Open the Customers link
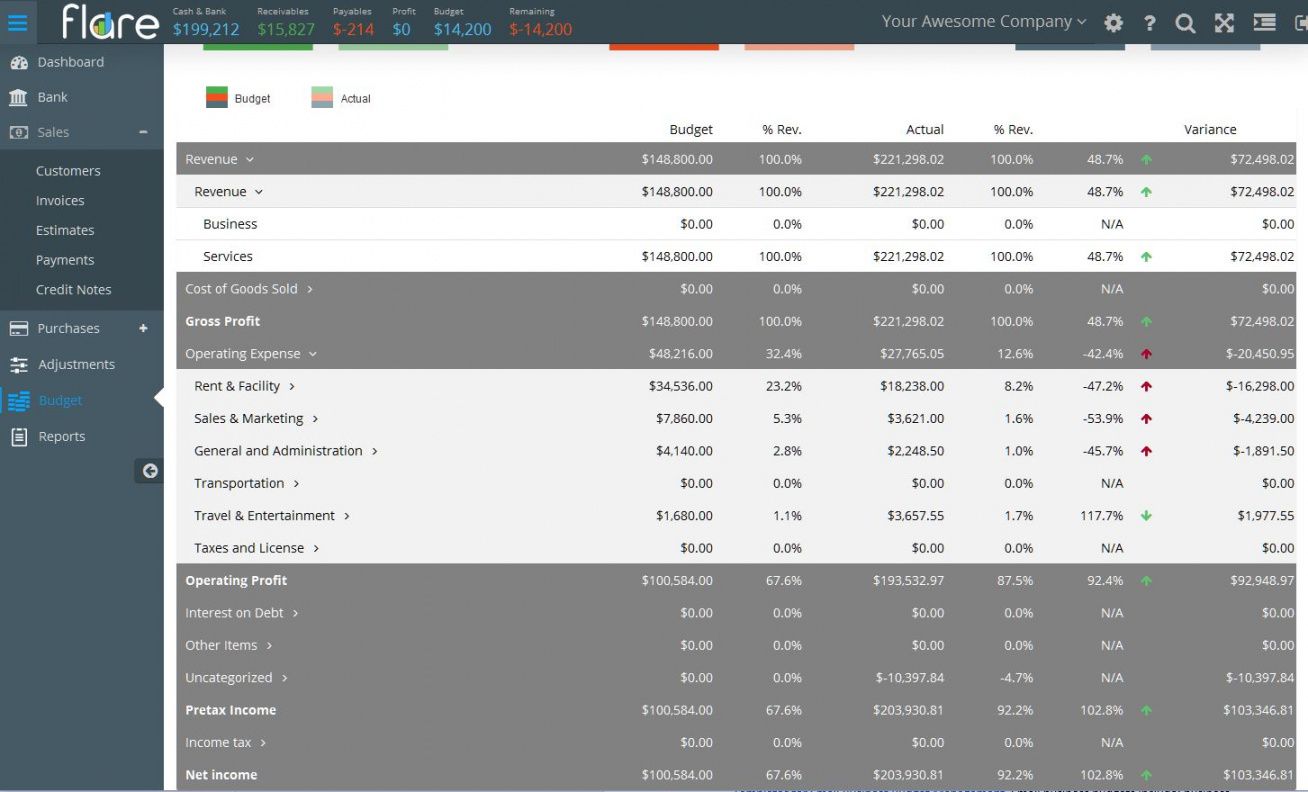Viewport: 1308px width, 792px height. click(x=68, y=171)
